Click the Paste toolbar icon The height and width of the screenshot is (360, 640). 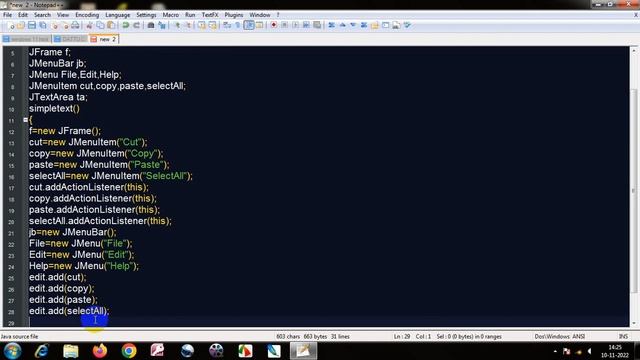(111, 25)
